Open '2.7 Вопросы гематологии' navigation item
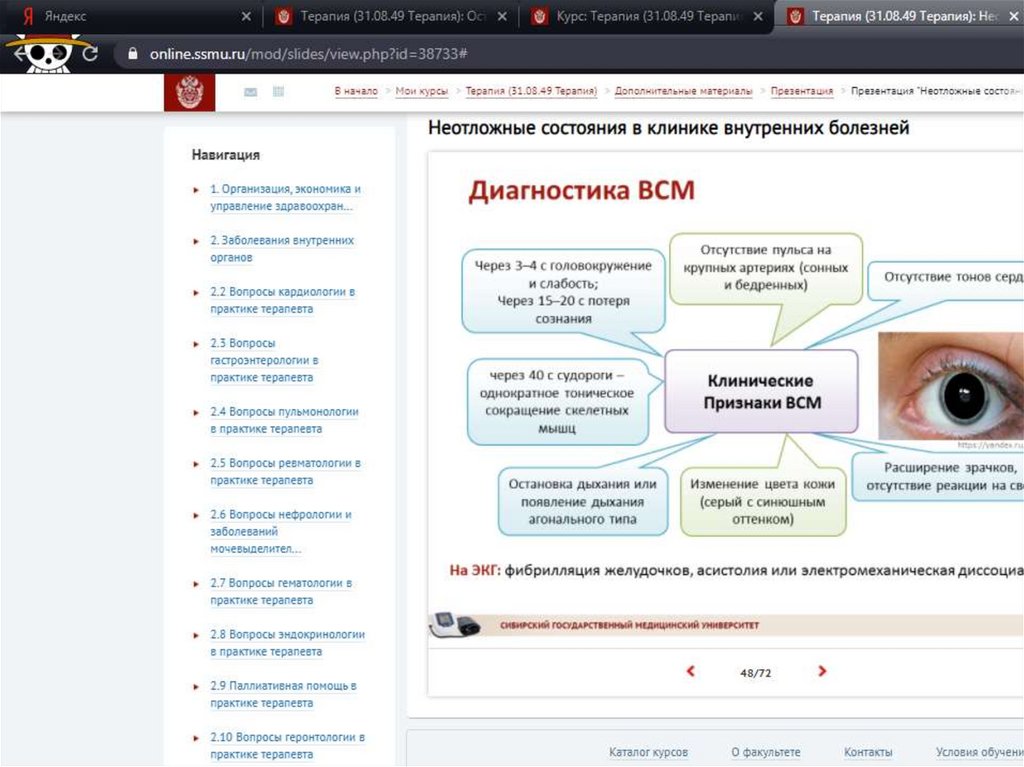This screenshot has height=767, width=1024. (x=281, y=591)
